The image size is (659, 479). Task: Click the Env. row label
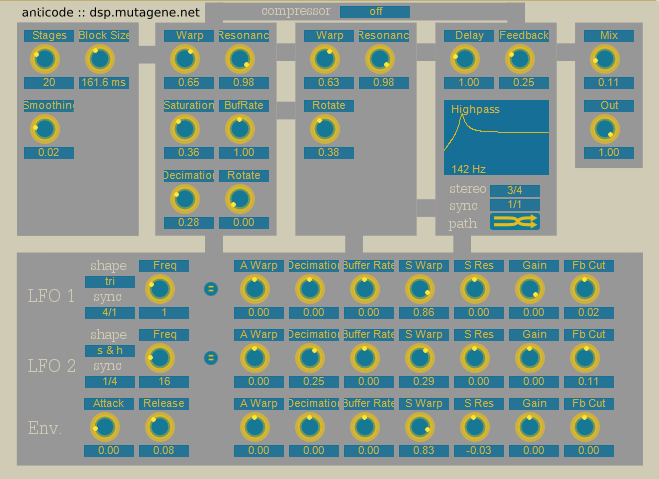[45, 428]
